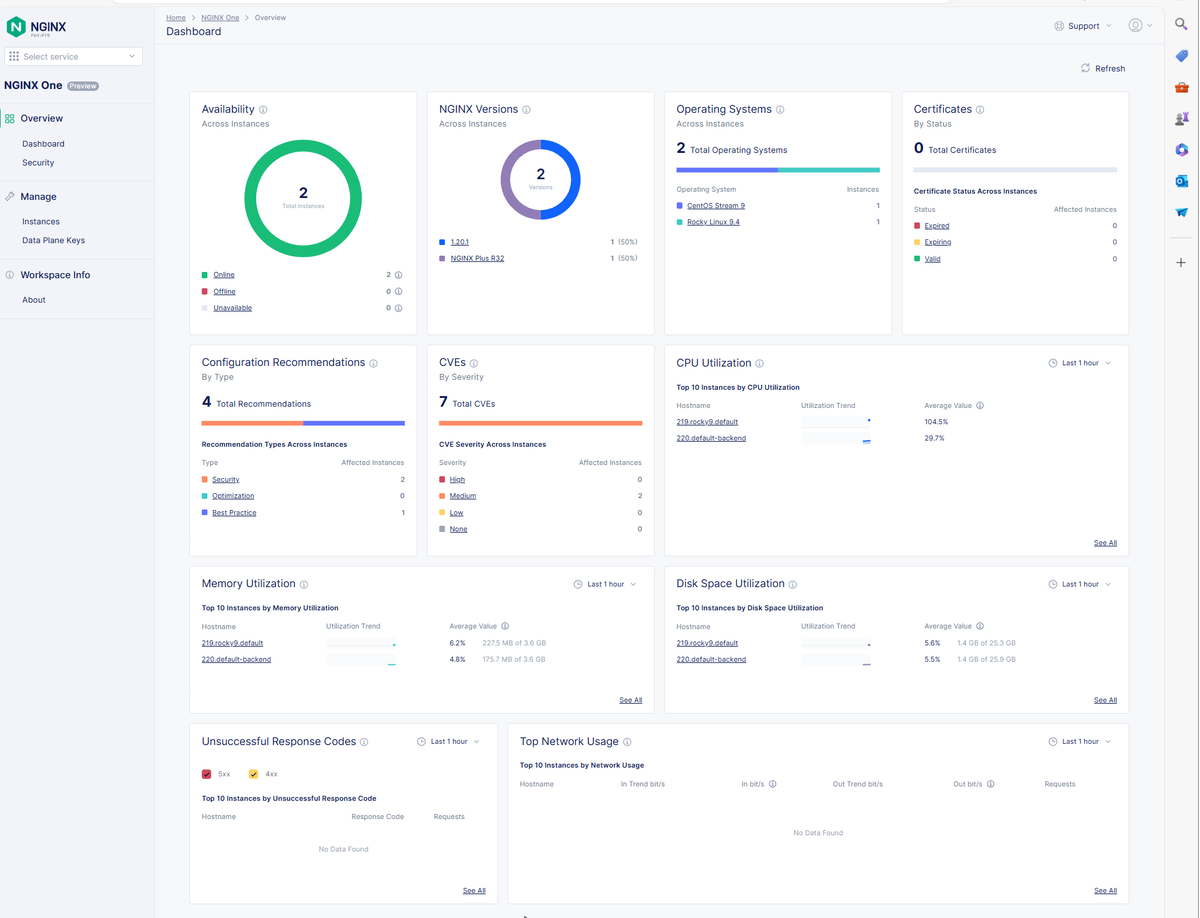Click the CPU Average Value info icon
Viewport: 1200px width, 918px height.
click(980, 406)
